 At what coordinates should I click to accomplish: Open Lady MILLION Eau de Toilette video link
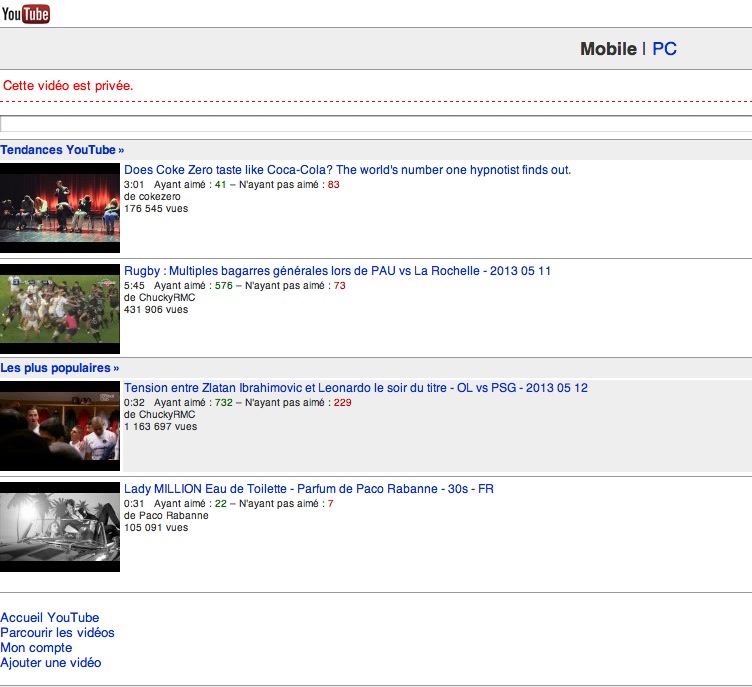[308, 489]
